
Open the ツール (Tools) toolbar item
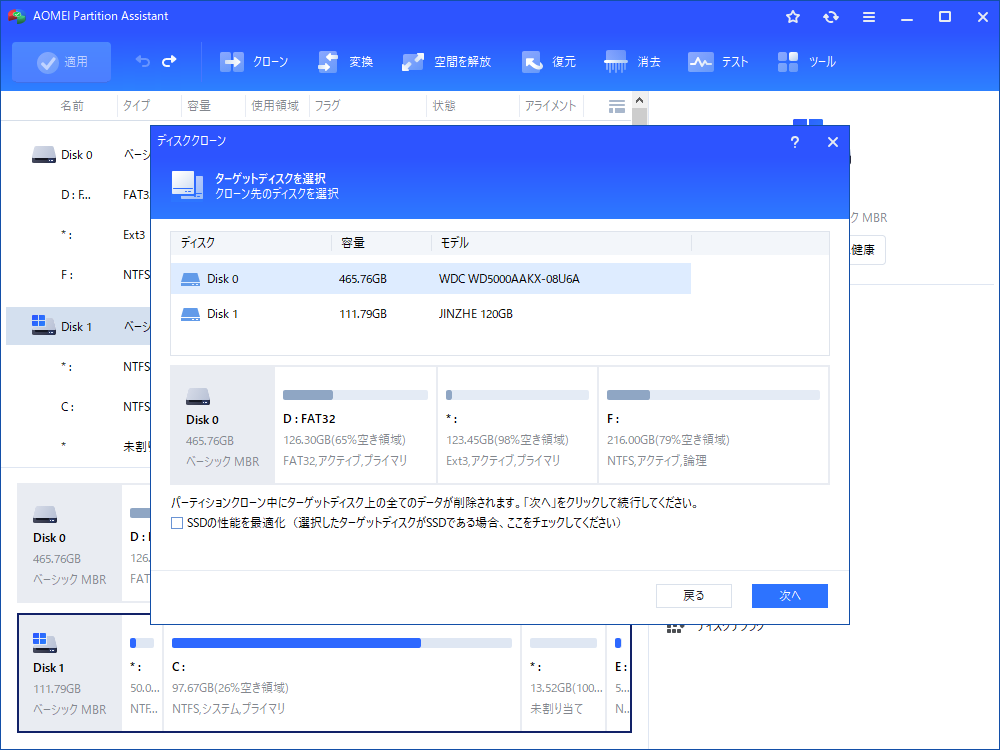(806, 62)
